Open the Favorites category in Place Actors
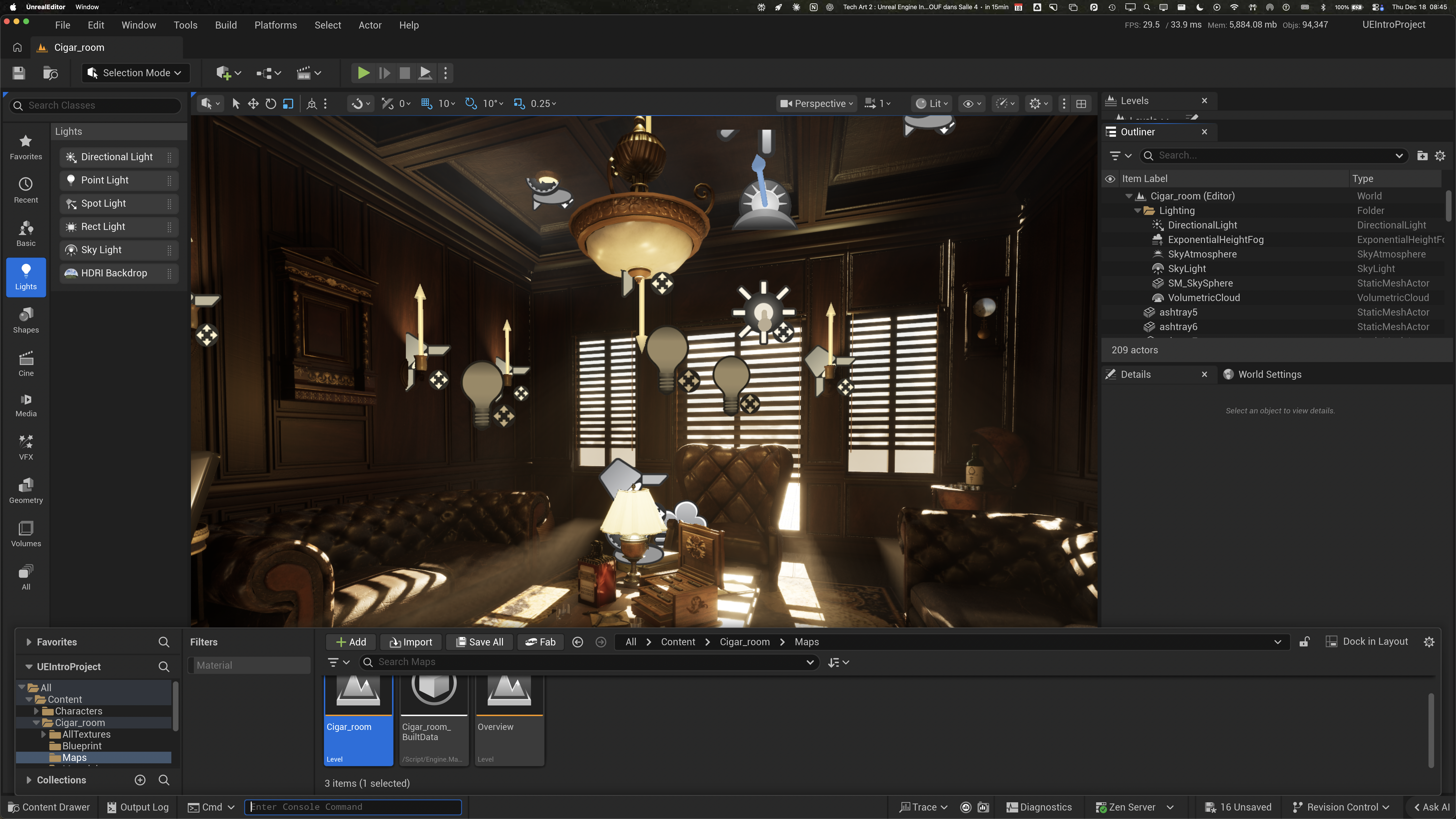 26,147
